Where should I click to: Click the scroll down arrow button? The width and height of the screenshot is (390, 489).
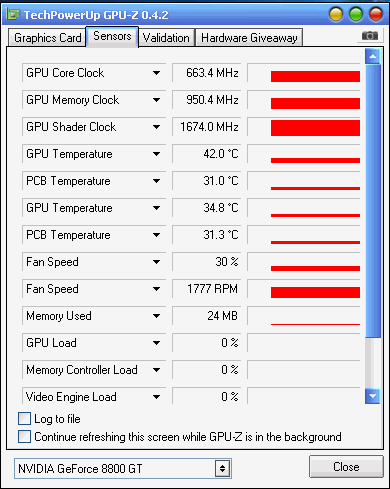373,396
